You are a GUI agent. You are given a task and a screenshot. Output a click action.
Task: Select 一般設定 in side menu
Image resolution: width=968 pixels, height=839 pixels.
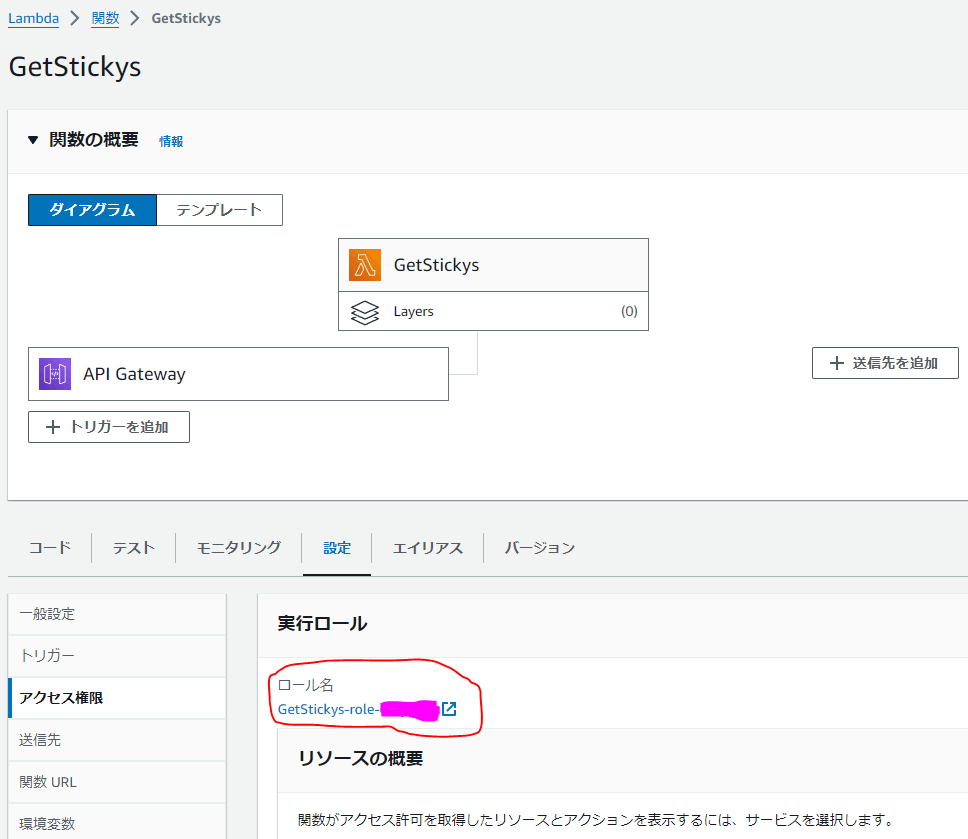point(117,614)
